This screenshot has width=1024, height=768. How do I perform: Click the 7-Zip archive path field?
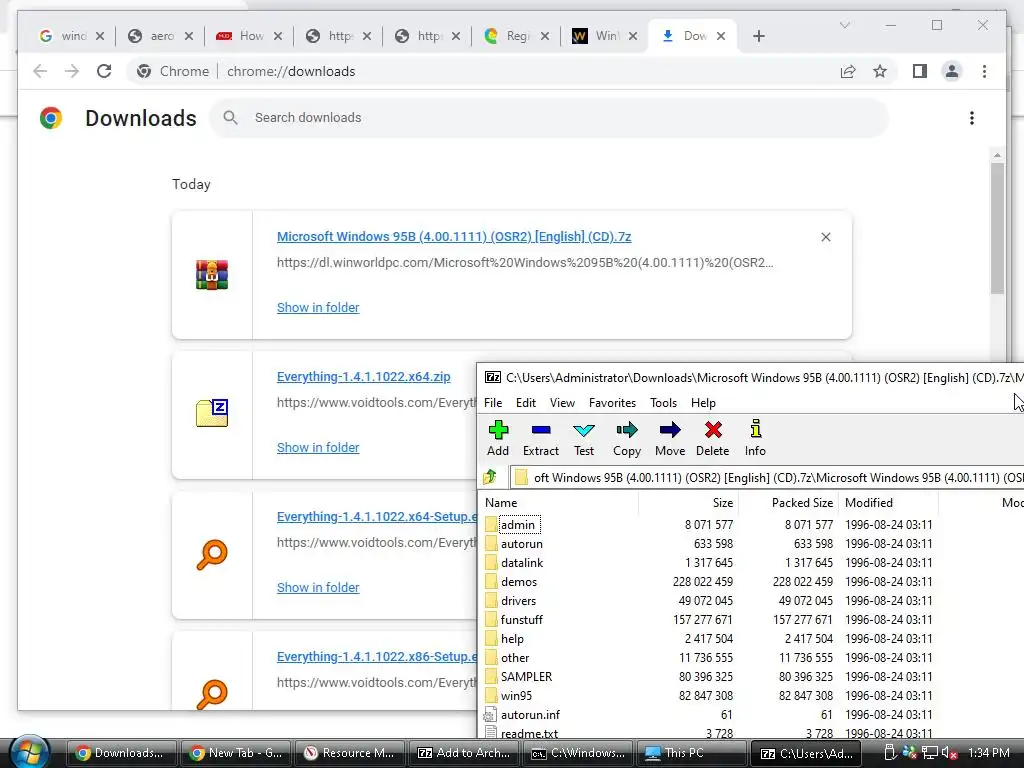[766, 477]
